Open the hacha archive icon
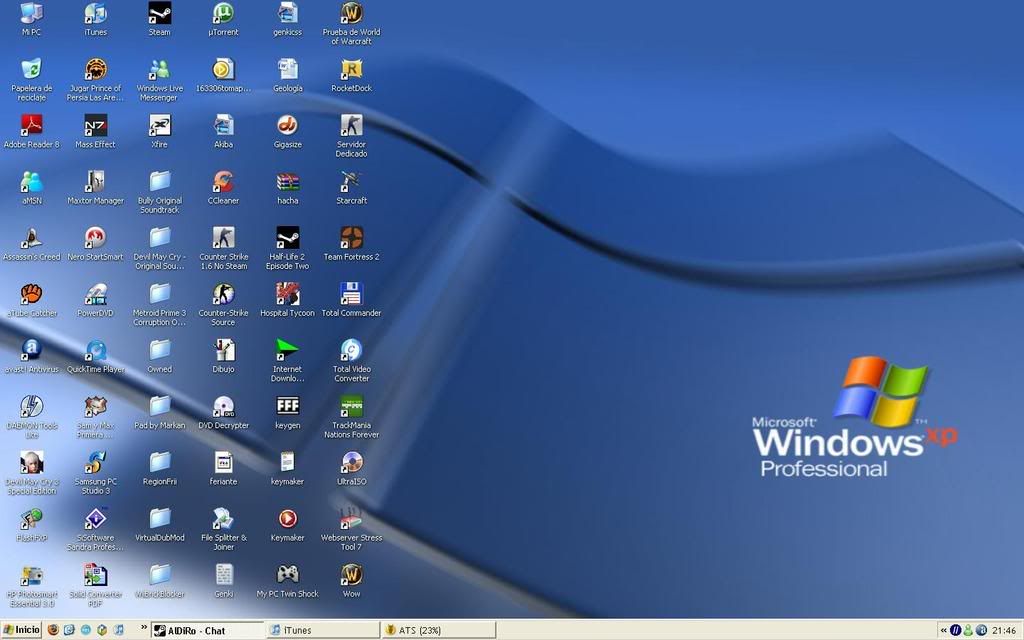The width and height of the screenshot is (1024, 640). point(287,187)
